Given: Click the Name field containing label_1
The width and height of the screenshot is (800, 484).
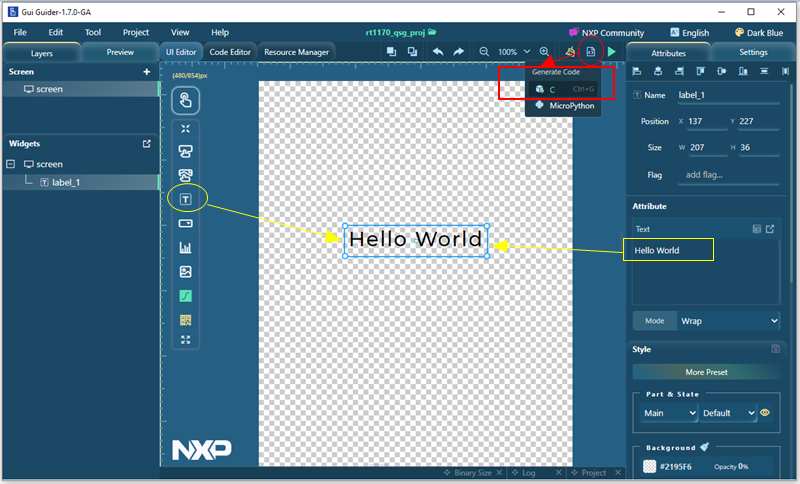Looking at the screenshot, I should (728, 95).
